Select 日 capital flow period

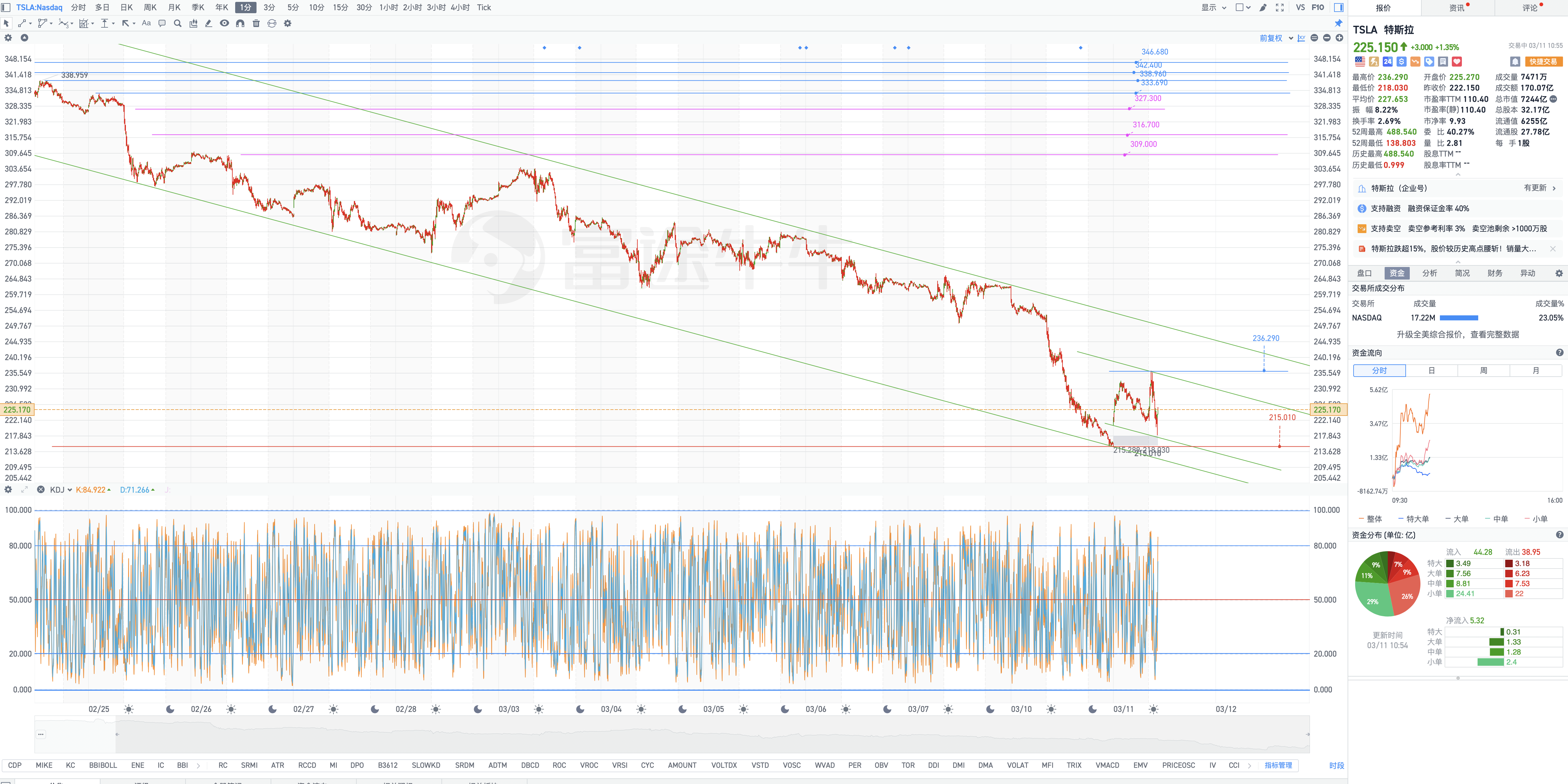pos(1432,370)
